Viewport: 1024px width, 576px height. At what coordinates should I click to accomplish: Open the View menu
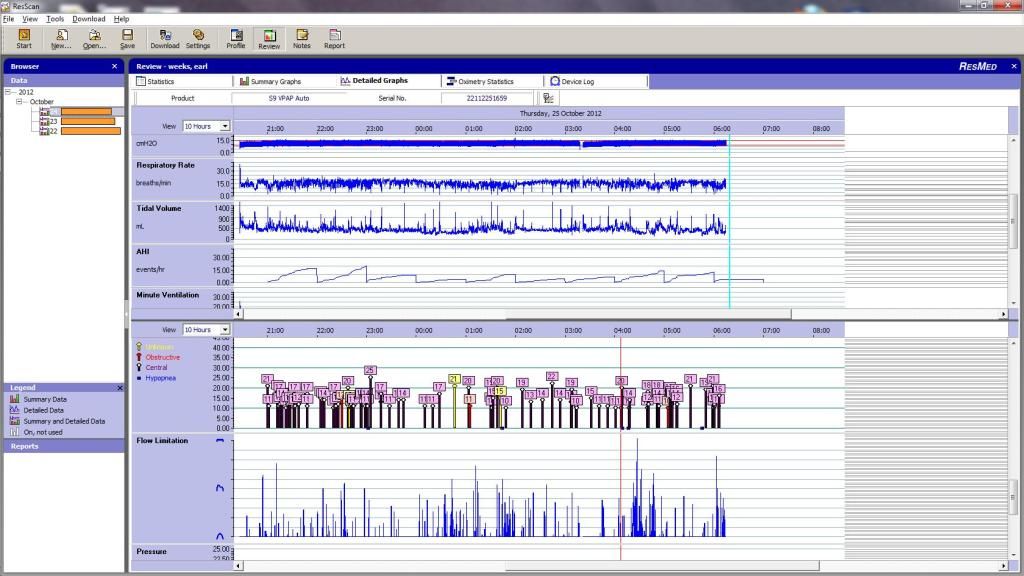(30, 19)
